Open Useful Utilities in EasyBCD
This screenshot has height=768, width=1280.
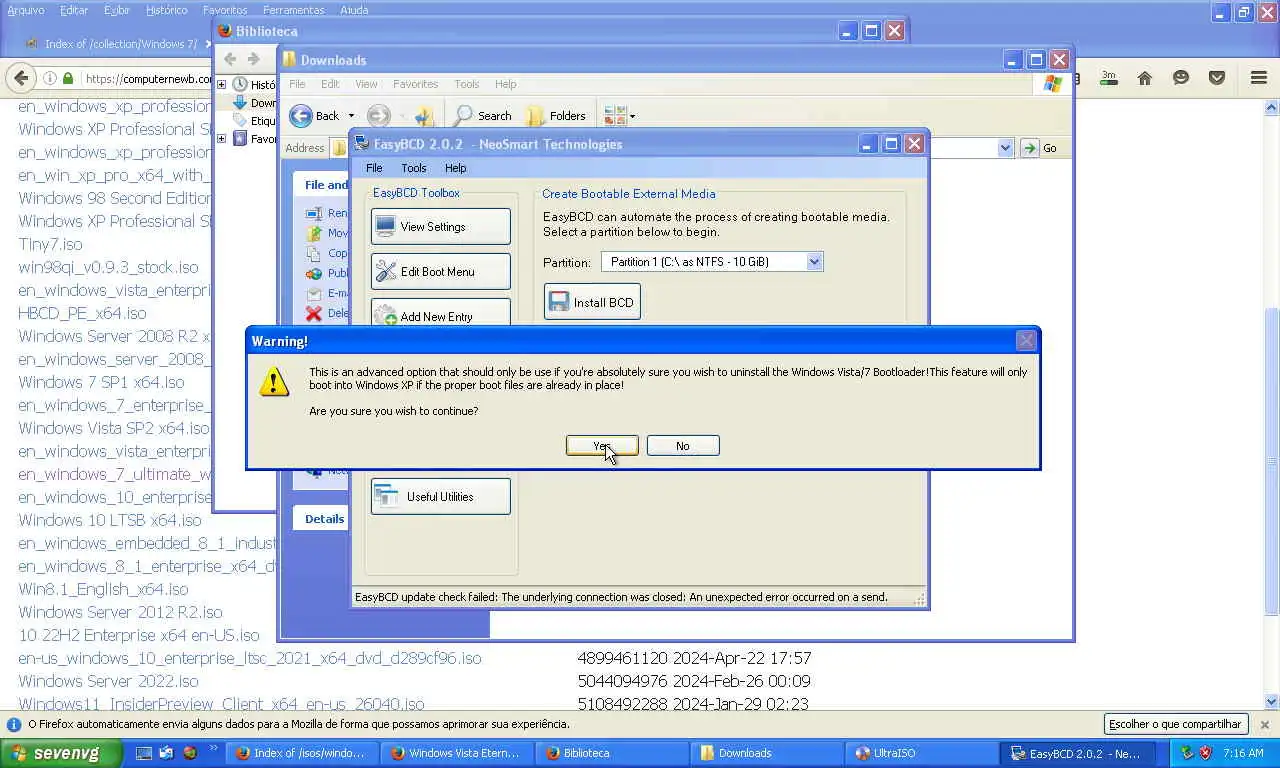click(x=440, y=497)
